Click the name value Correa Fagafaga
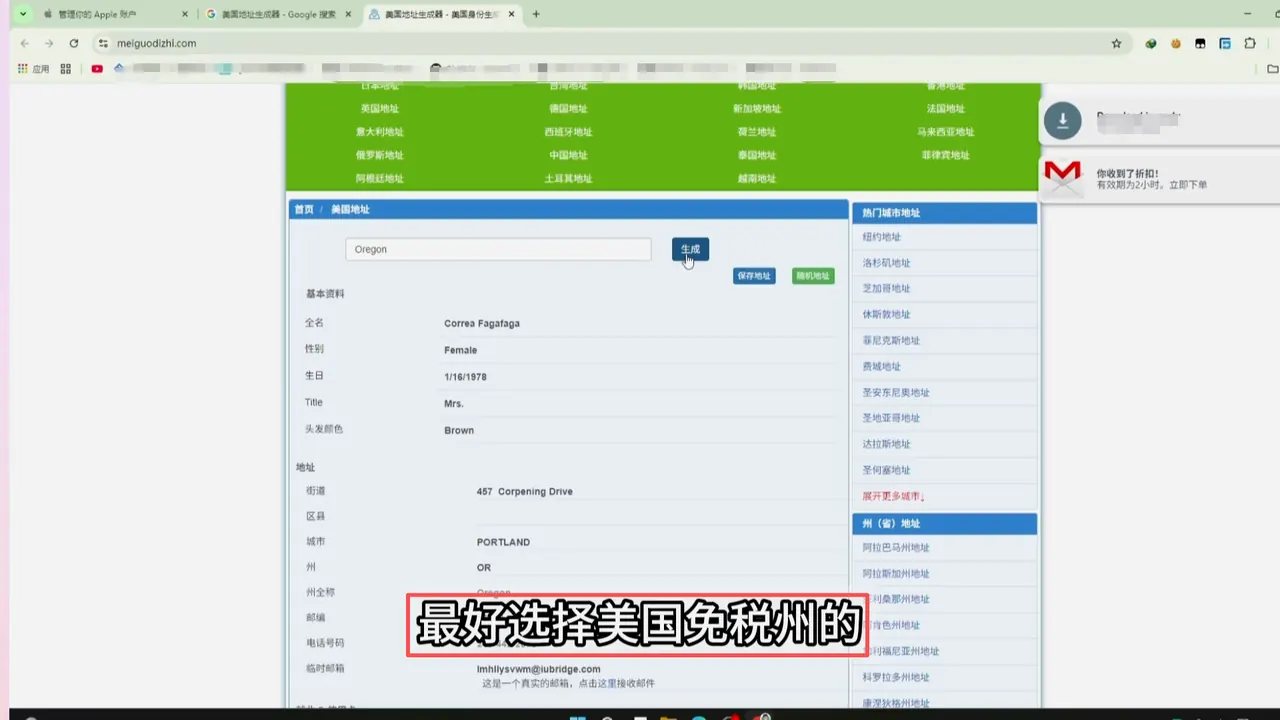Viewport: 1280px width, 720px height. (x=482, y=324)
